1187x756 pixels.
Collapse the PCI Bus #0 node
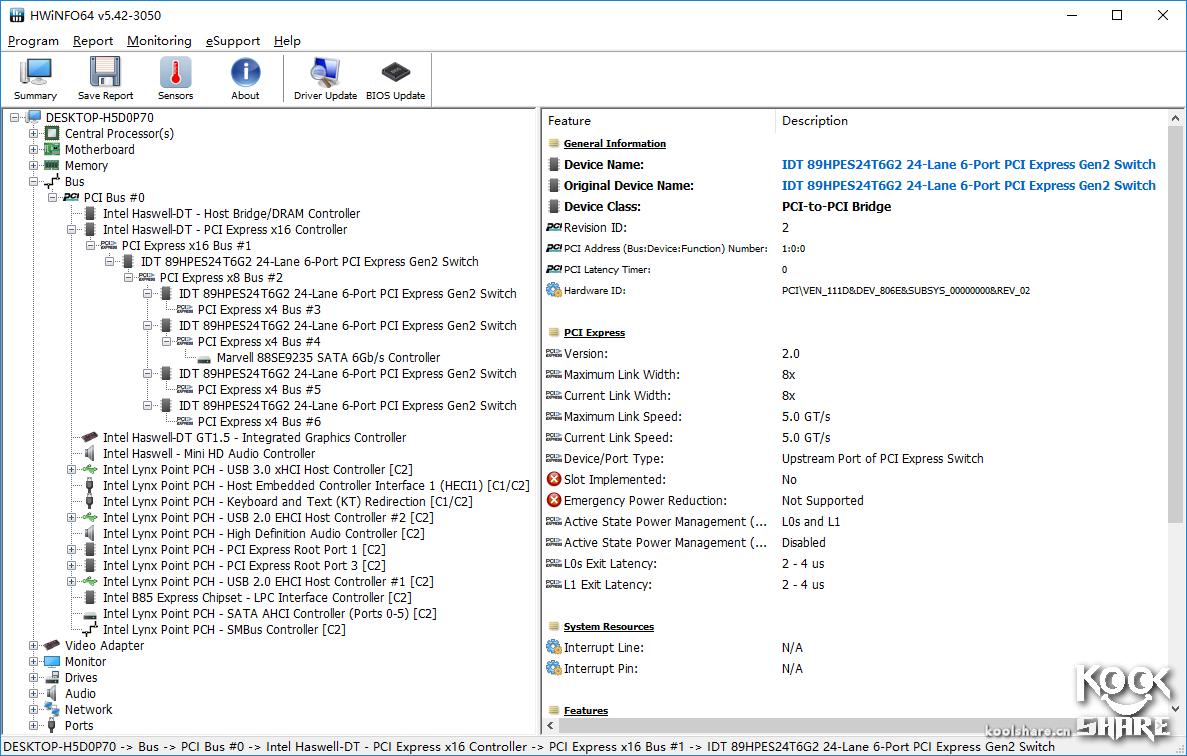[x=53, y=198]
